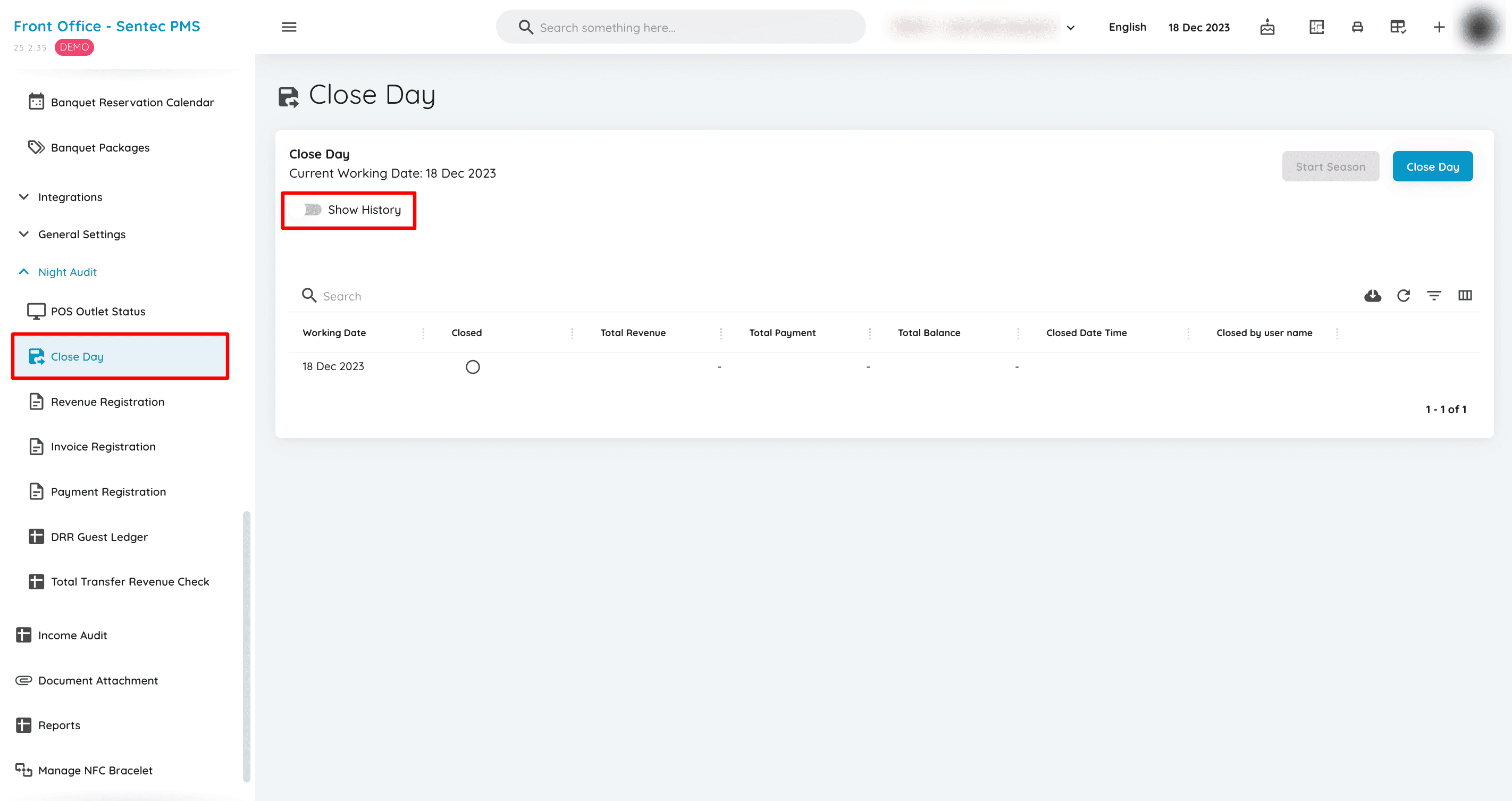Click the Document Attachment paperclip icon
1512x801 pixels.
23,680
